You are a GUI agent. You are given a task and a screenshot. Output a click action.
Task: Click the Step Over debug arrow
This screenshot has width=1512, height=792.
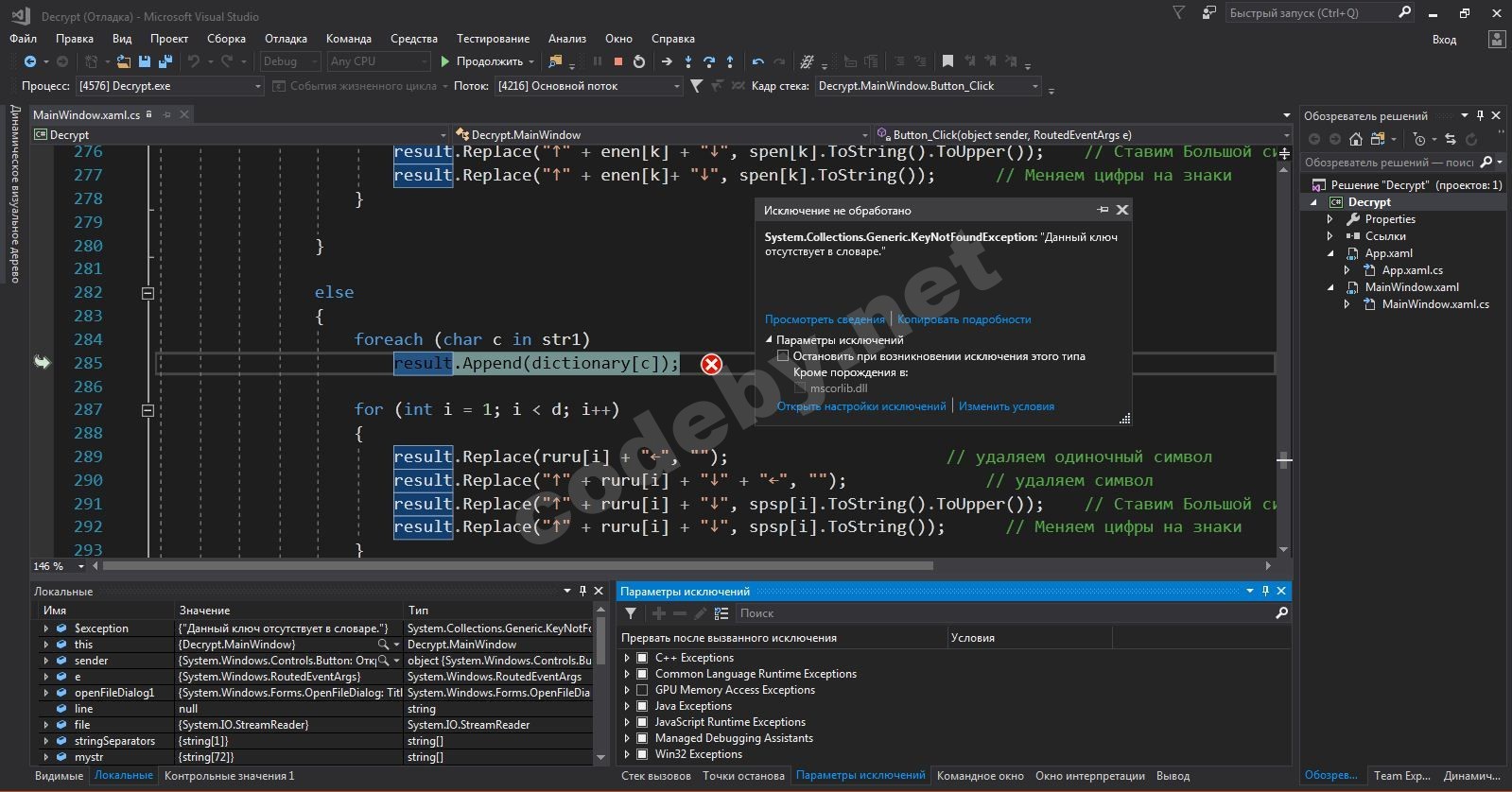(x=708, y=61)
